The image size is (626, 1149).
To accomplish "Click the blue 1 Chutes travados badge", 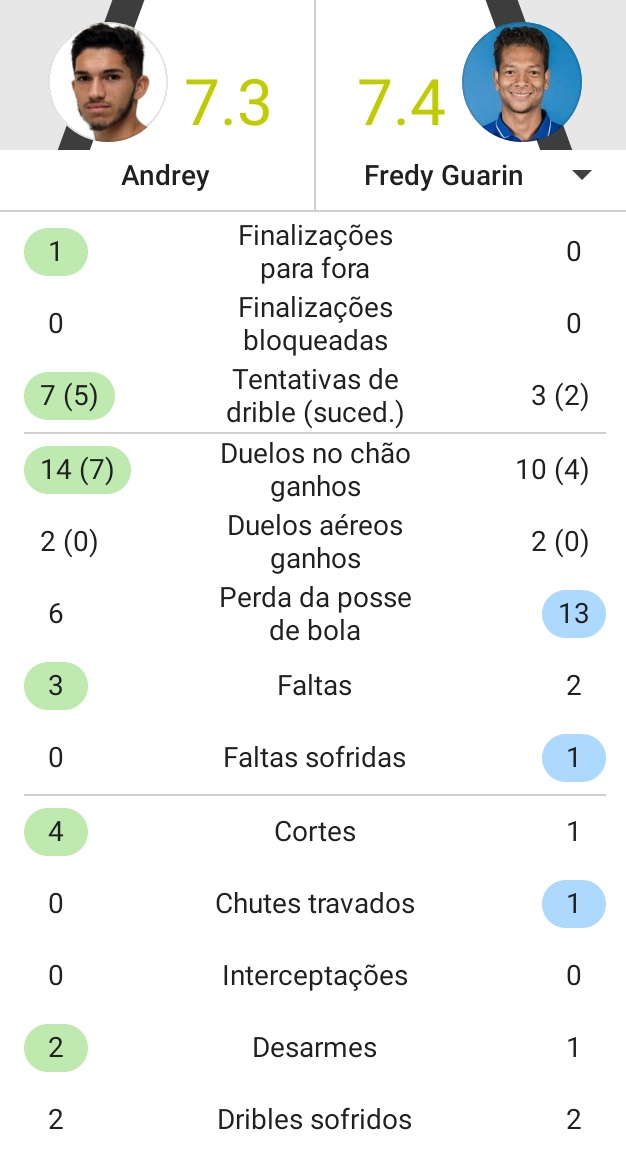I will (x=573, y=903).
